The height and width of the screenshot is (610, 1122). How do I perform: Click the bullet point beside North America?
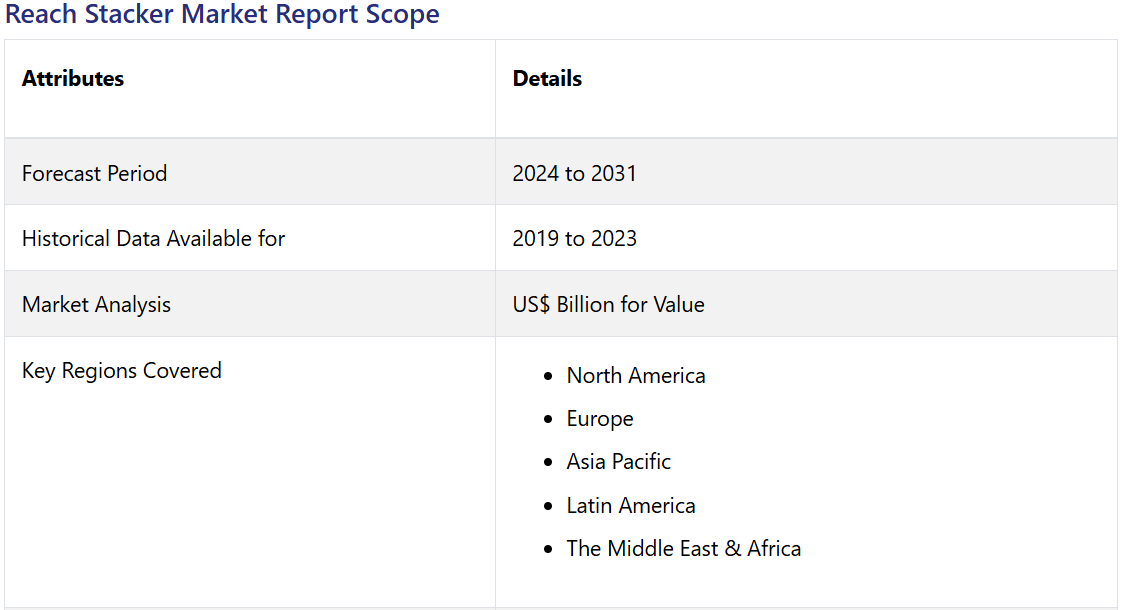[547, 377]
